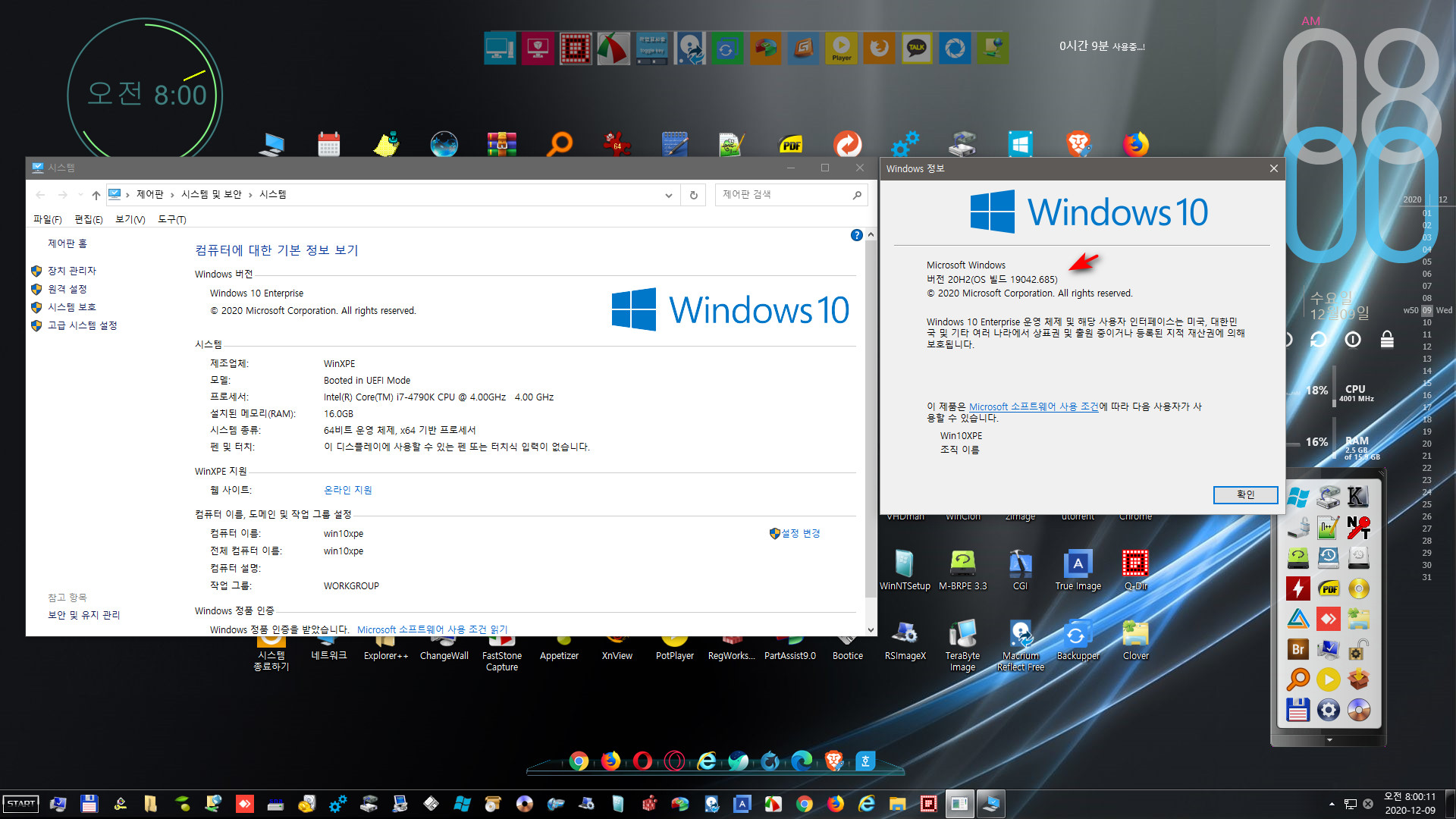Click Microsoft 소프트웨어 사용 조건 읽기 link
Screen dimensions: 1456x819
click(432, 629)
